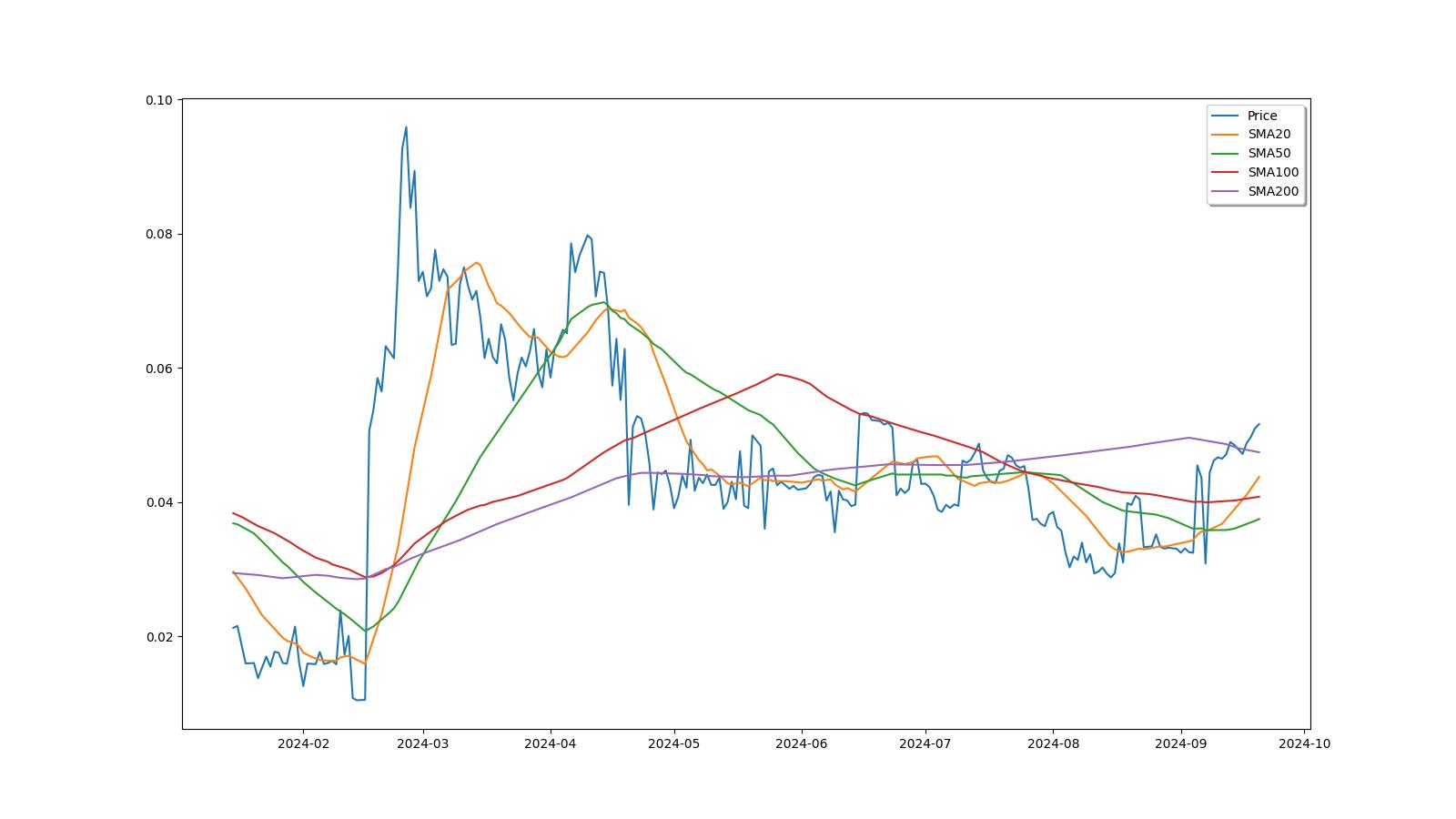Image resolution: width=1456 pixels, height=819 pixels.
Task: Click the SMA100 peak in late May
Action: [776, 374]
